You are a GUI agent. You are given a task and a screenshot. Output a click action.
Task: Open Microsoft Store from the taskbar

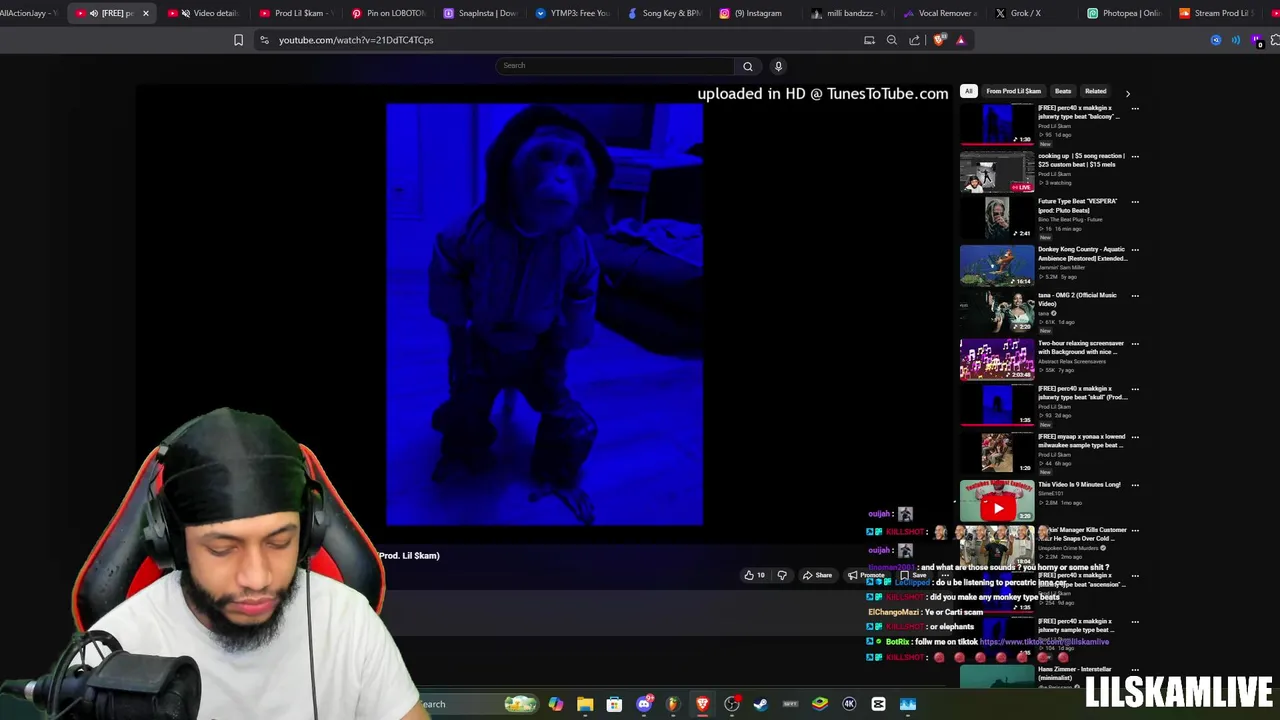click(x=614, y=704)
